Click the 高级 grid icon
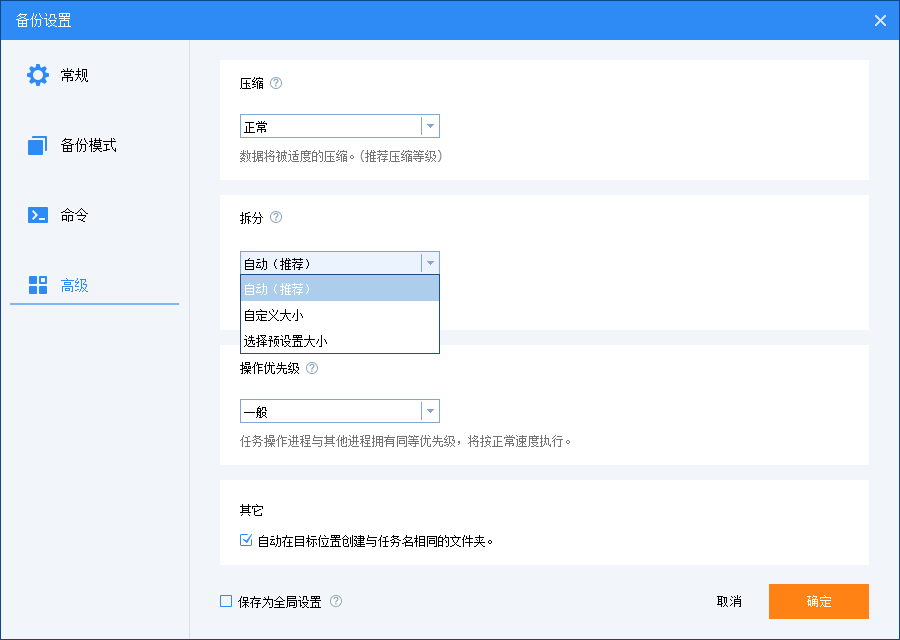Image resolution: width=900 pixels, height=640 pixels. point(38,285)
